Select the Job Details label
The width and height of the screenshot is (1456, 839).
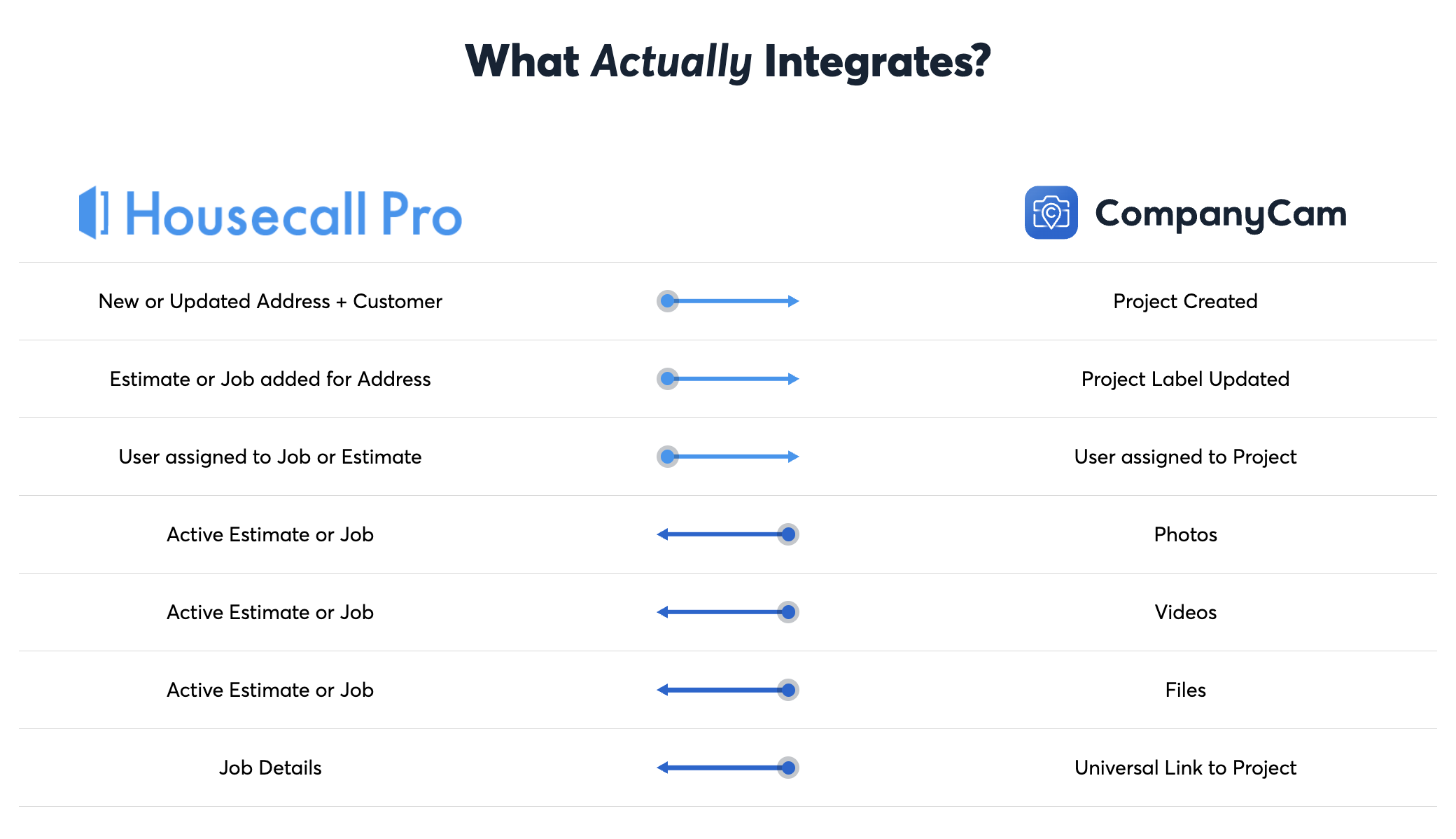(x=270, y=768)
